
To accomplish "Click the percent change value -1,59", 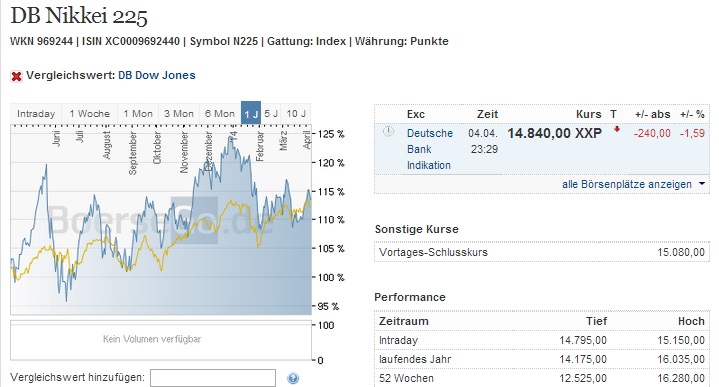I will coord(692,133).
